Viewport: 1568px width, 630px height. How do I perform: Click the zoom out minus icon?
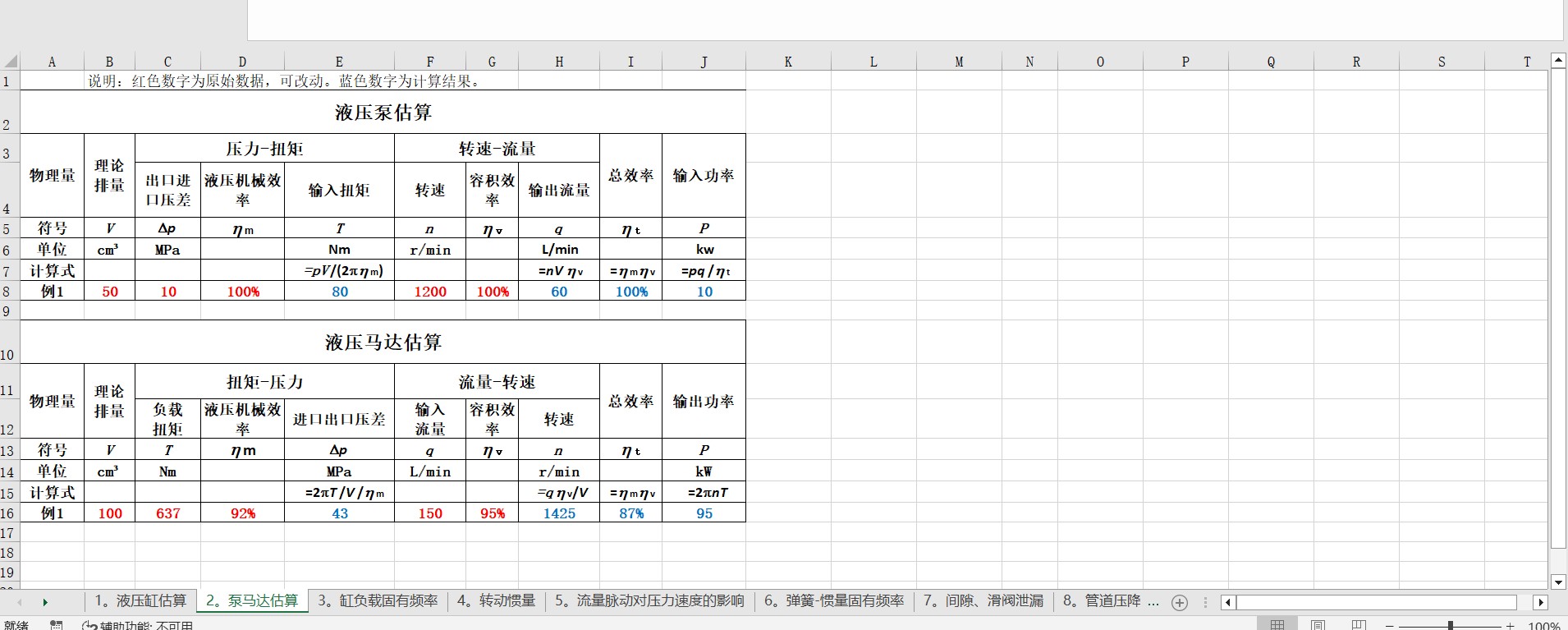coord(1390,626)
